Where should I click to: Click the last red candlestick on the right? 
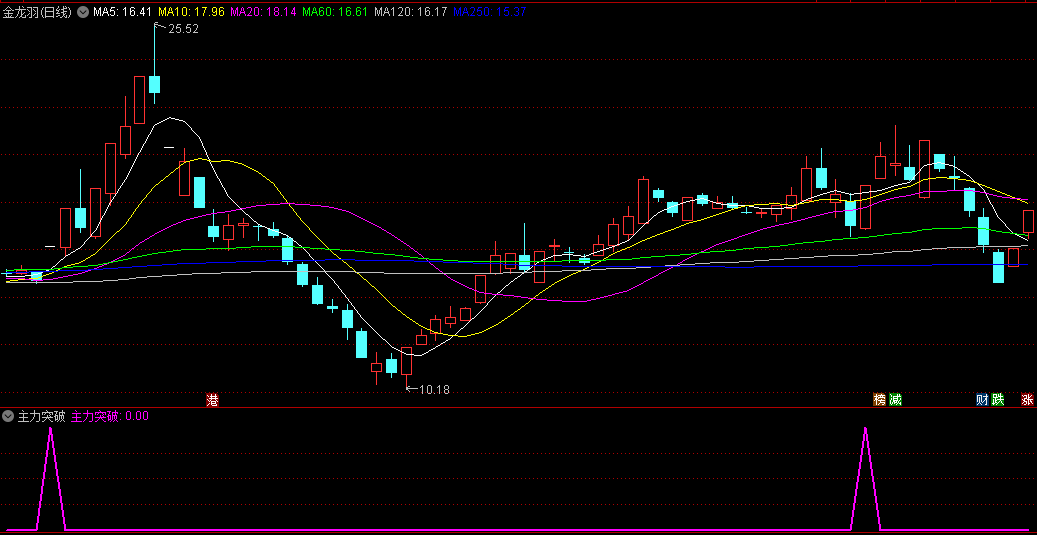tap(1028, 222)
